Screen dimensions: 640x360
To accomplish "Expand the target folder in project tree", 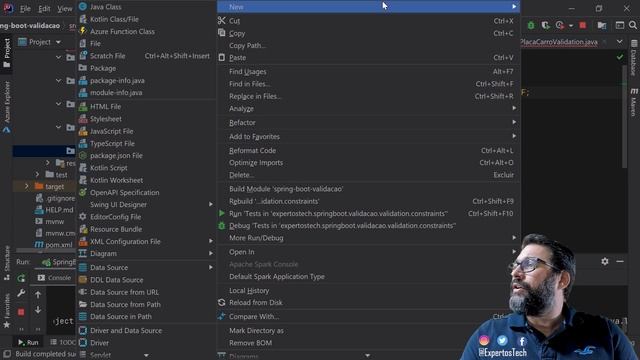I will 27,186.
